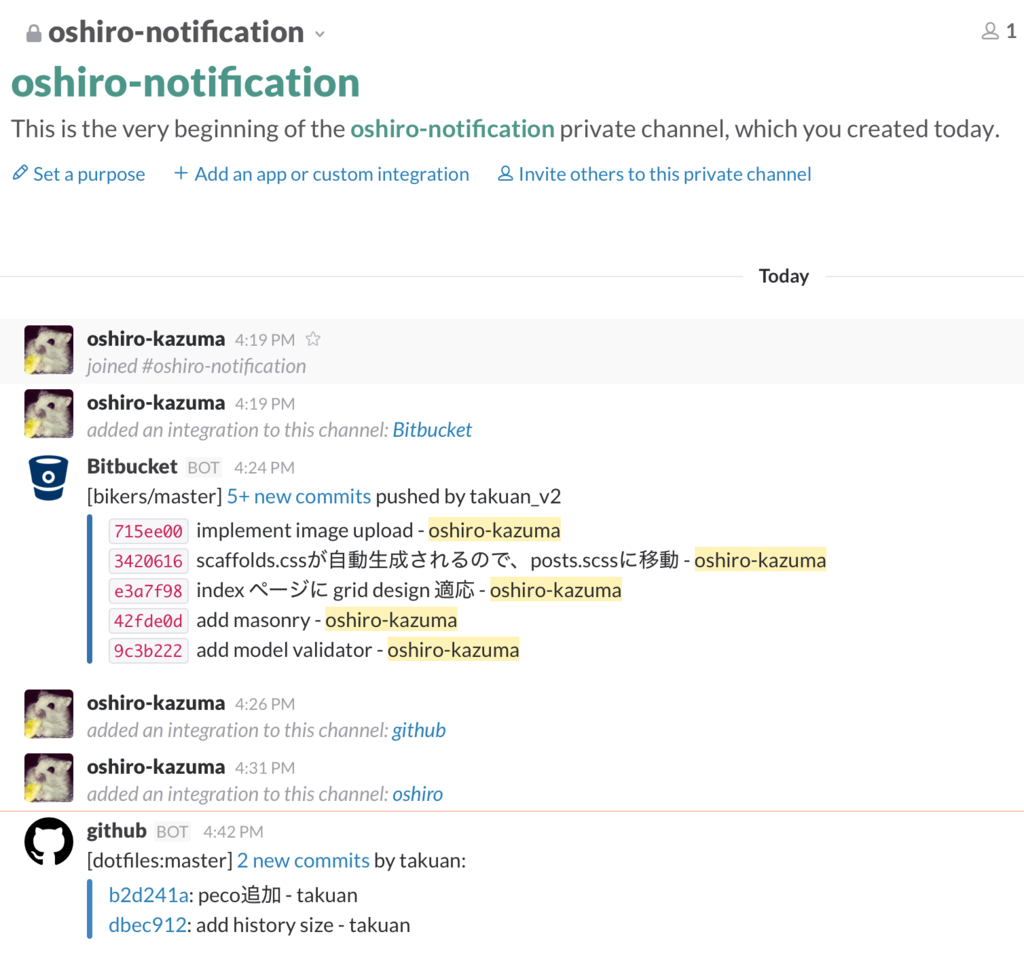Open commit dbec912 link
1024x966 pixels.
tap(148, 925)
